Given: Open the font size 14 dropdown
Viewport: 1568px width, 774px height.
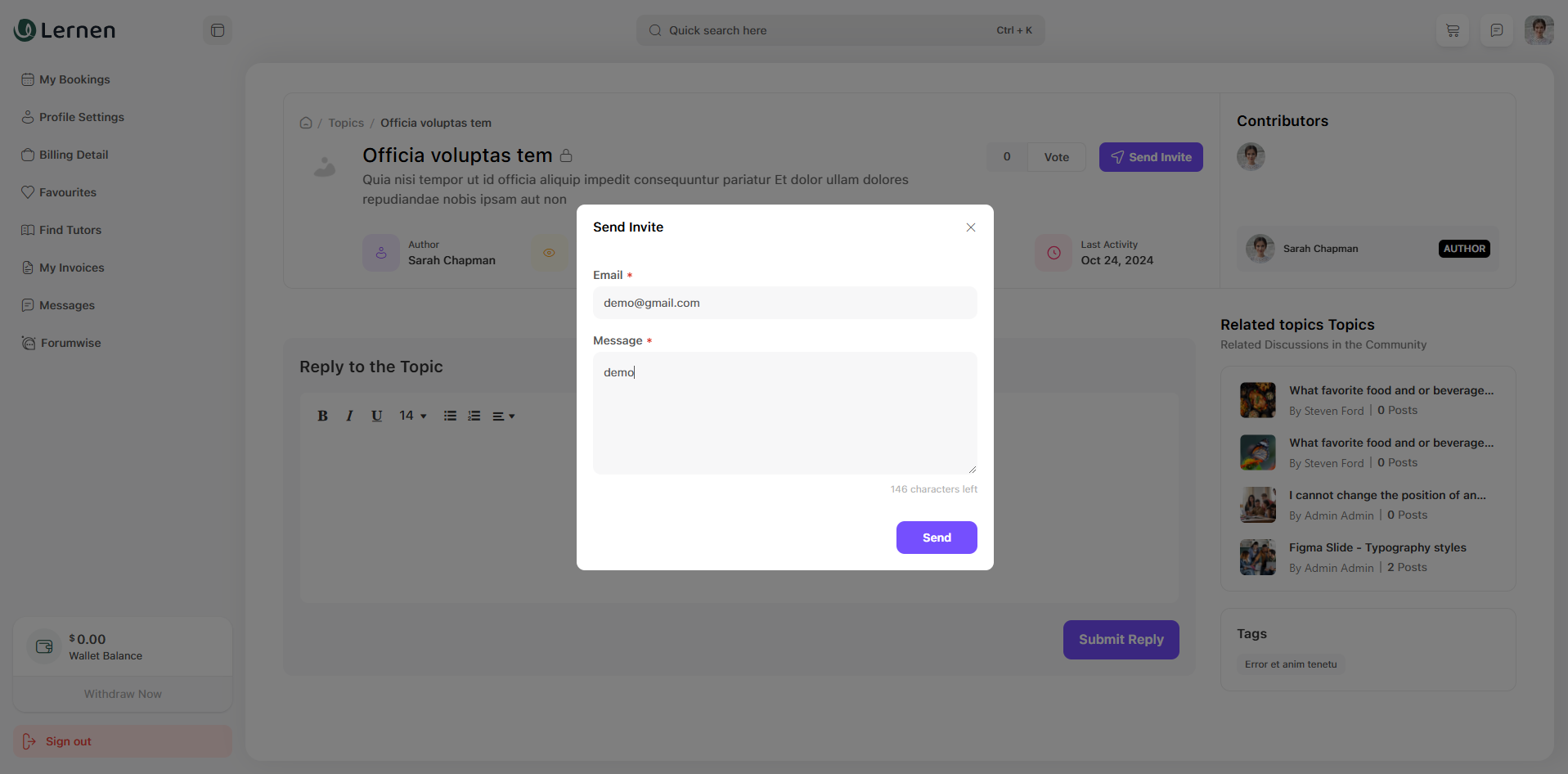Looking at the screenshot, I should click(412, 416).
